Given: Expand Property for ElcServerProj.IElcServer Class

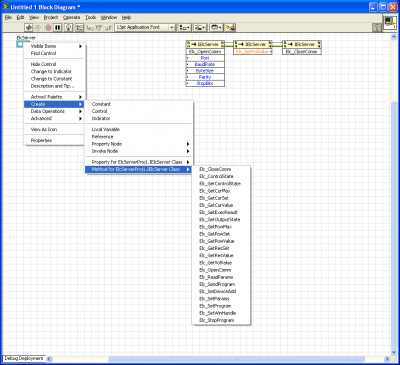Looking at the screenshot, I should tap(139, 162).
